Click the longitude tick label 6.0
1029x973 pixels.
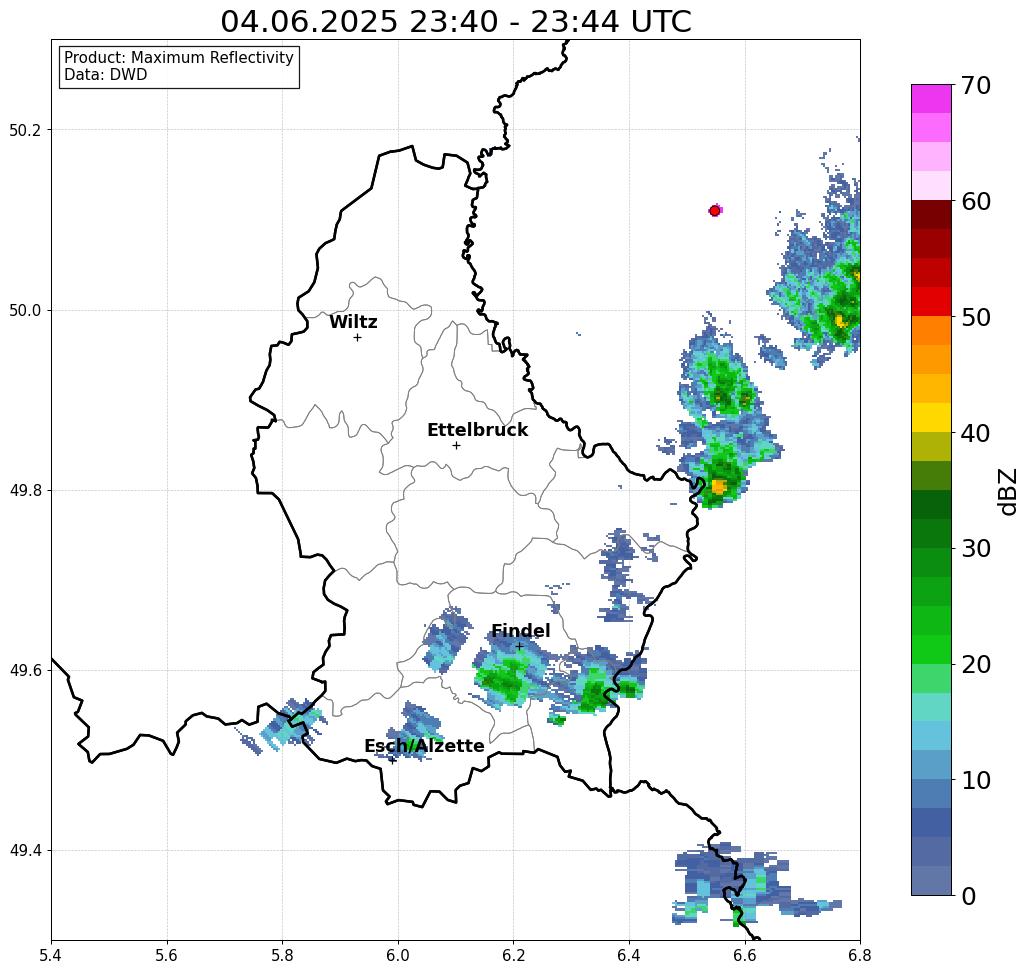pos(398,955)
